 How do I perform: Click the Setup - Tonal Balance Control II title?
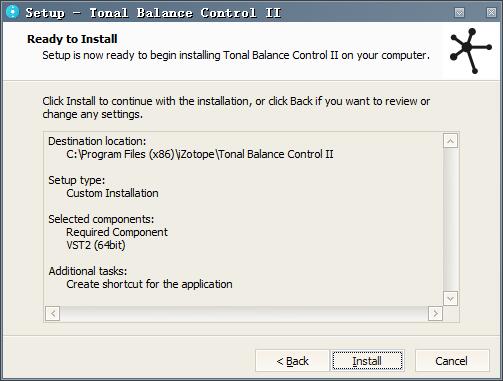[x=153, y=13]
